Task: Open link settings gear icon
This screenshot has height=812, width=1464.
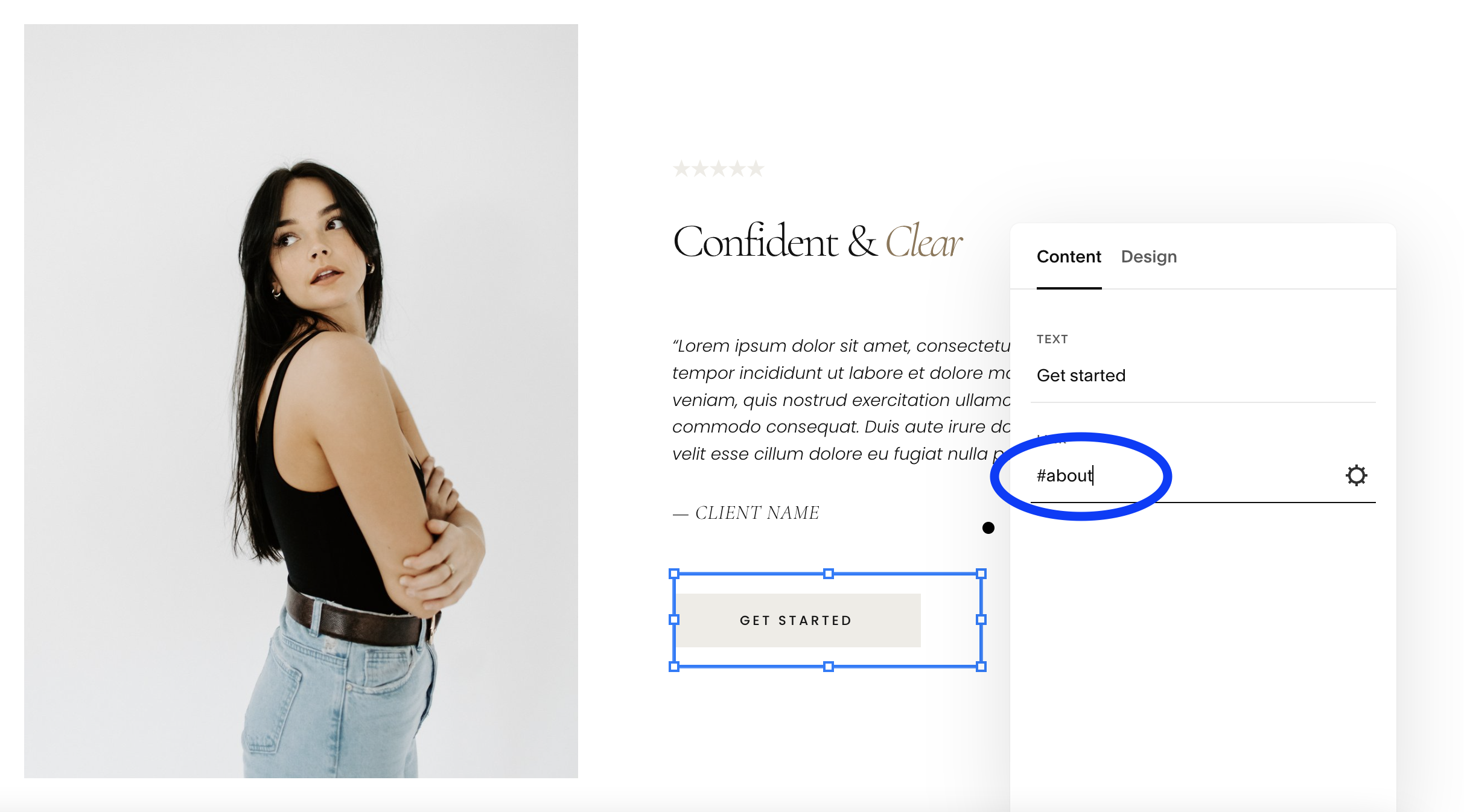Action: click(1356, 475)
